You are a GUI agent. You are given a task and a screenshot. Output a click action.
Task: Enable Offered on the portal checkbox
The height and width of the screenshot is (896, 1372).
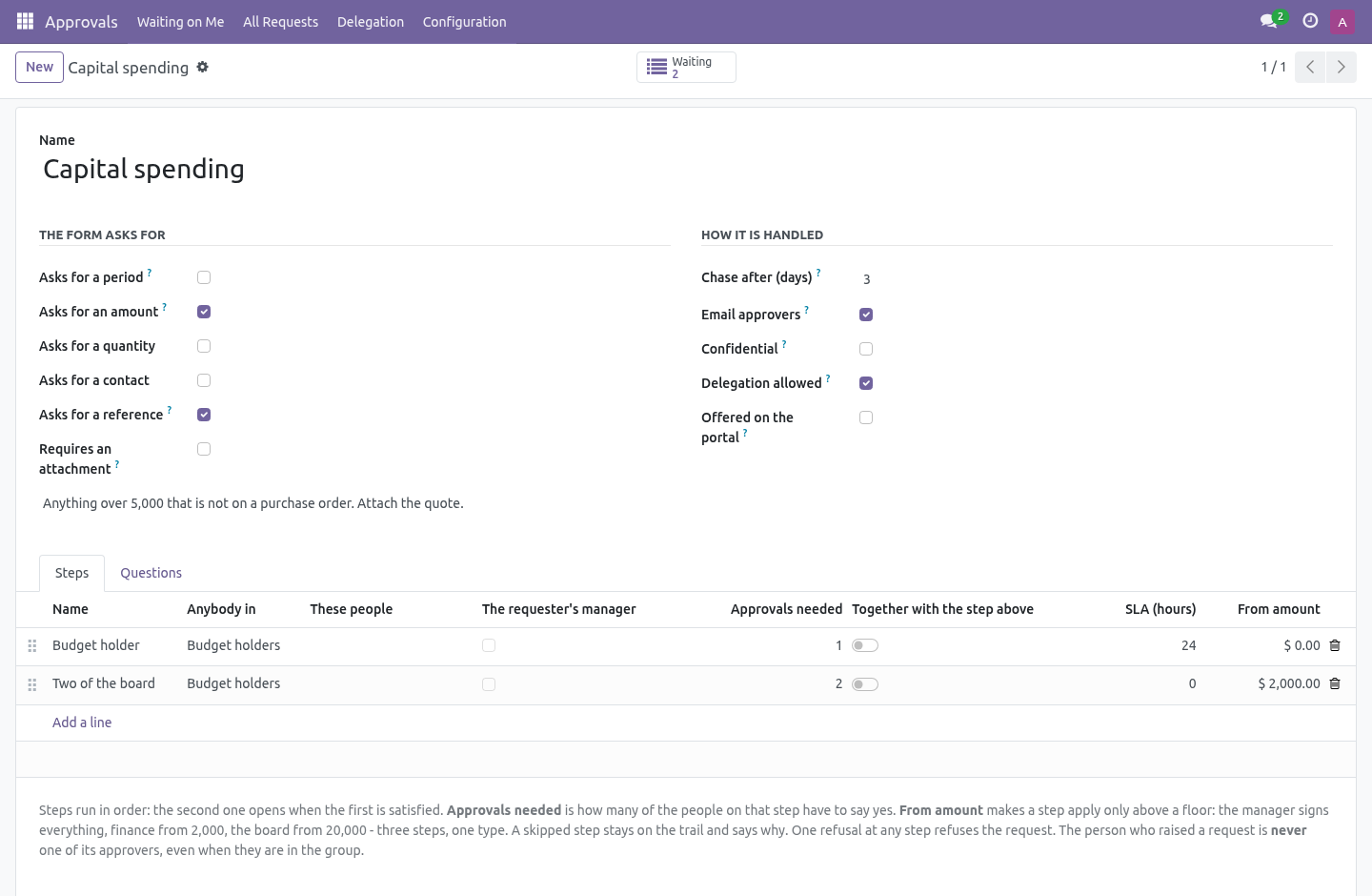(866, 417)
